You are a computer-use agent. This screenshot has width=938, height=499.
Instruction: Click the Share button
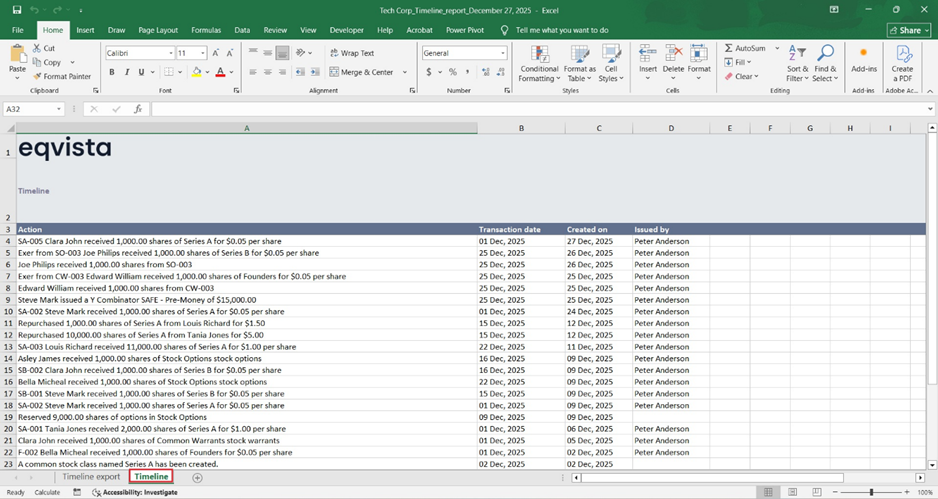pos(908,30)
